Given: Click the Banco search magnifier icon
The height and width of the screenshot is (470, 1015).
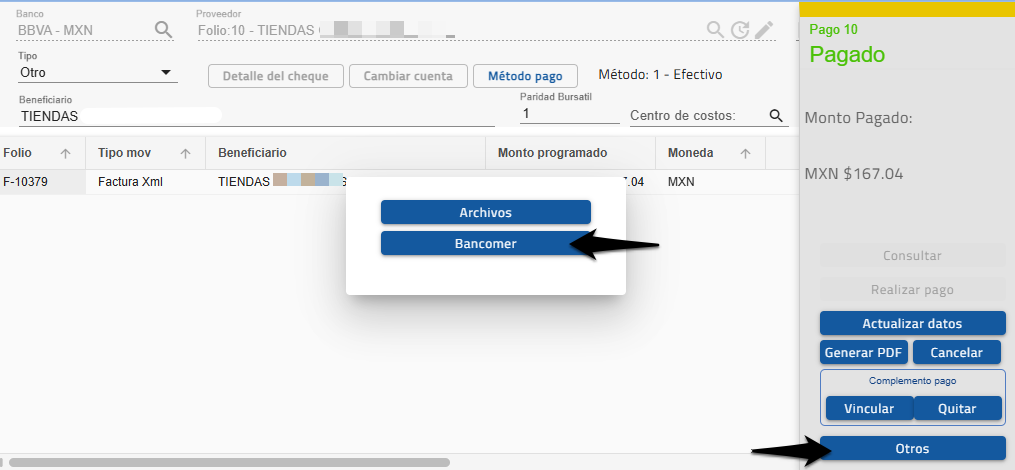Looking at the screenshot, I should point(164,29).
